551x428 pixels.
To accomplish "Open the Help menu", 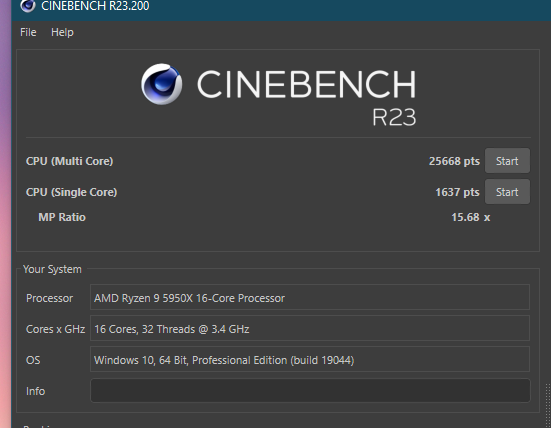I will tap(62, 32).
